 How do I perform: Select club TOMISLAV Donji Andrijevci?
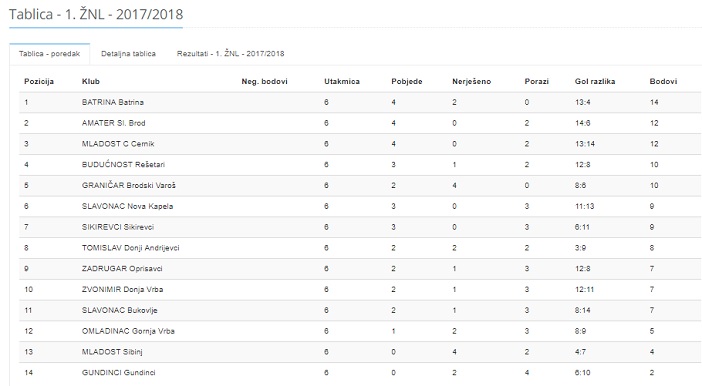[131, 248]
